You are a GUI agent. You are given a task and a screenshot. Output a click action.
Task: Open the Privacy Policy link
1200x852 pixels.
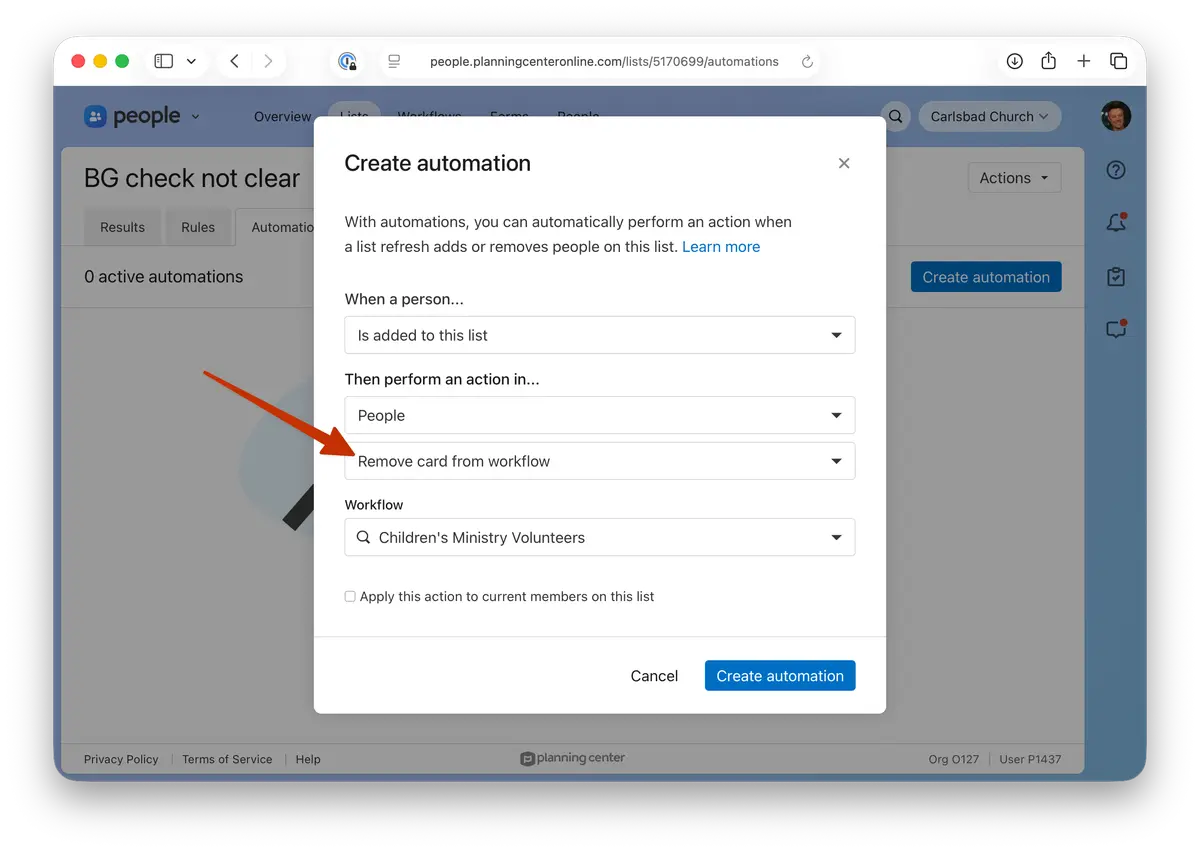click(121, 759)
